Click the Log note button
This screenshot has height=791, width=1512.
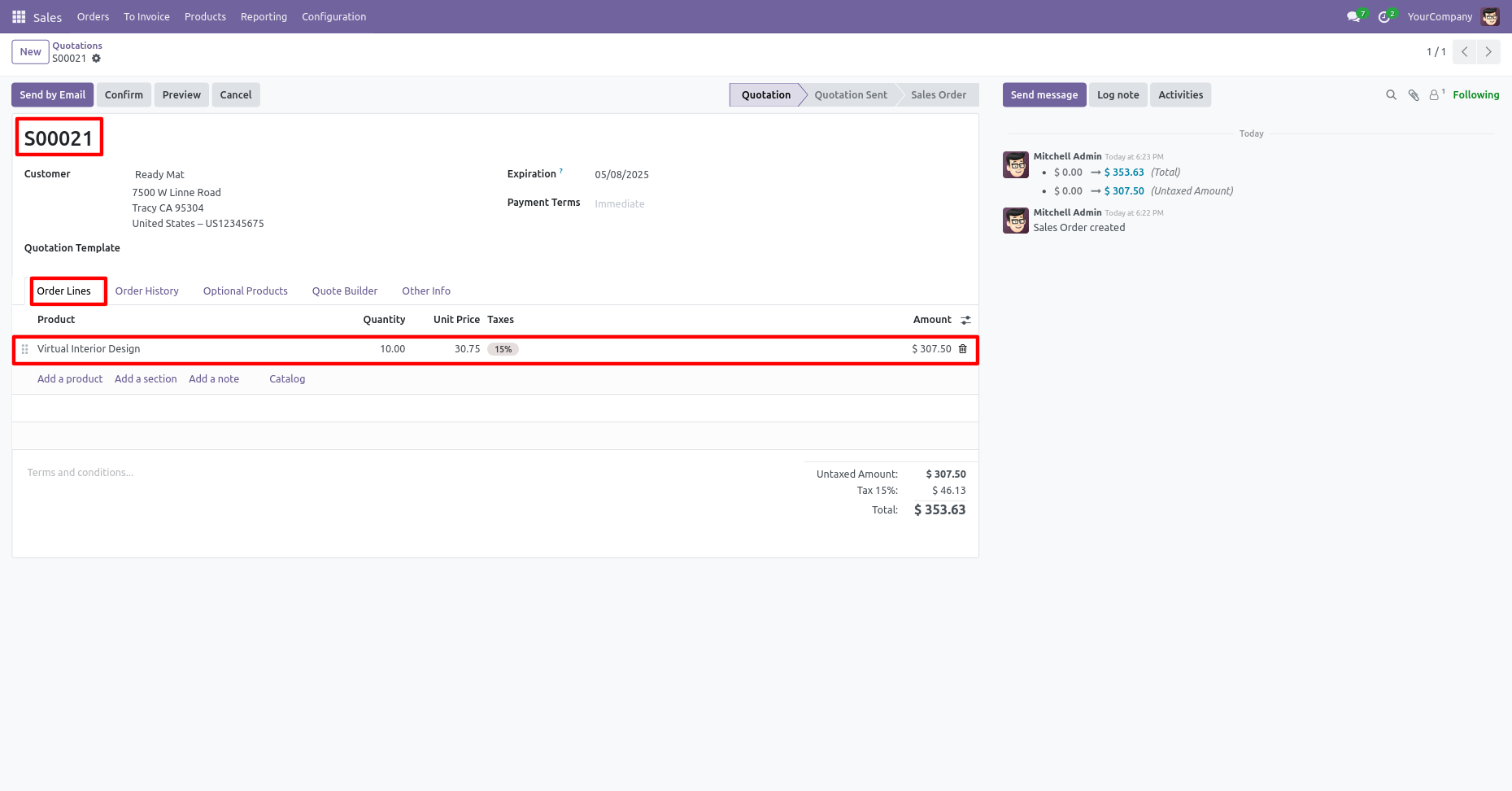tap(1118, 95)
